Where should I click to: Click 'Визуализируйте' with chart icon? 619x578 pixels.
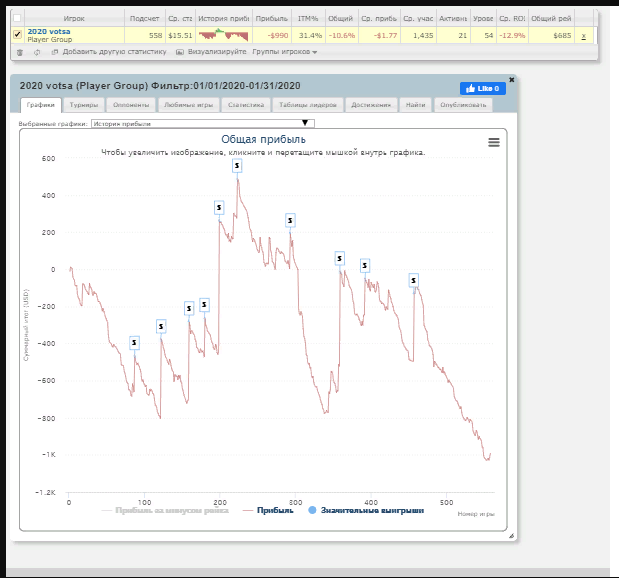(211, 52)
